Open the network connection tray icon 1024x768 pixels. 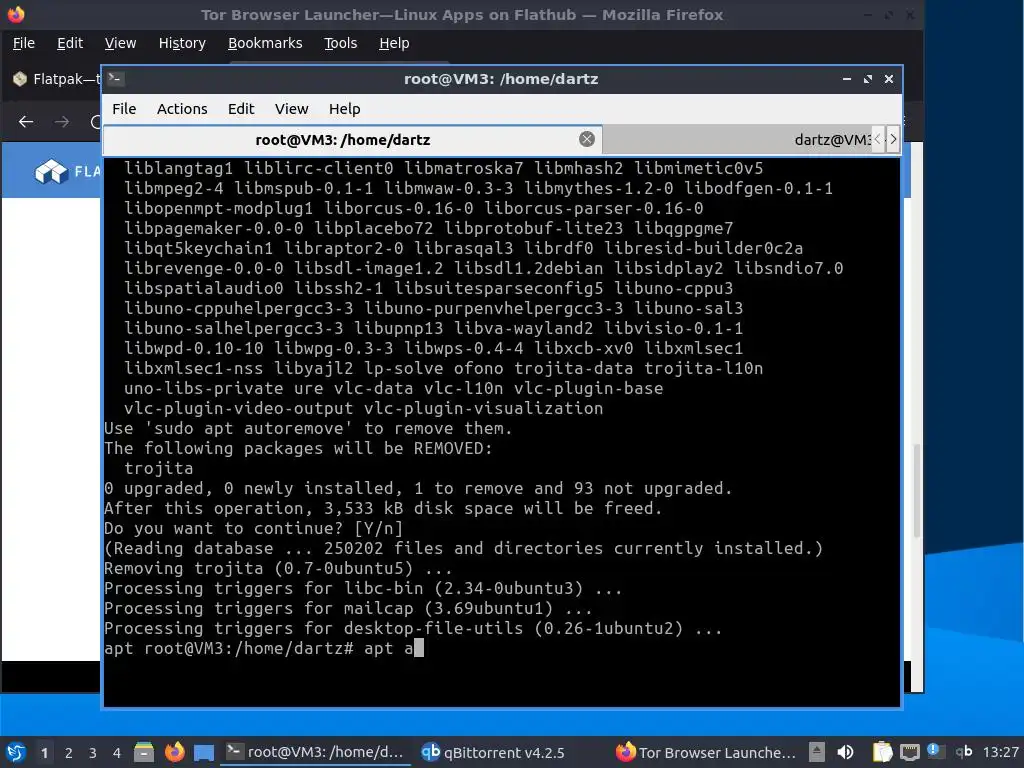click(910, 752)
